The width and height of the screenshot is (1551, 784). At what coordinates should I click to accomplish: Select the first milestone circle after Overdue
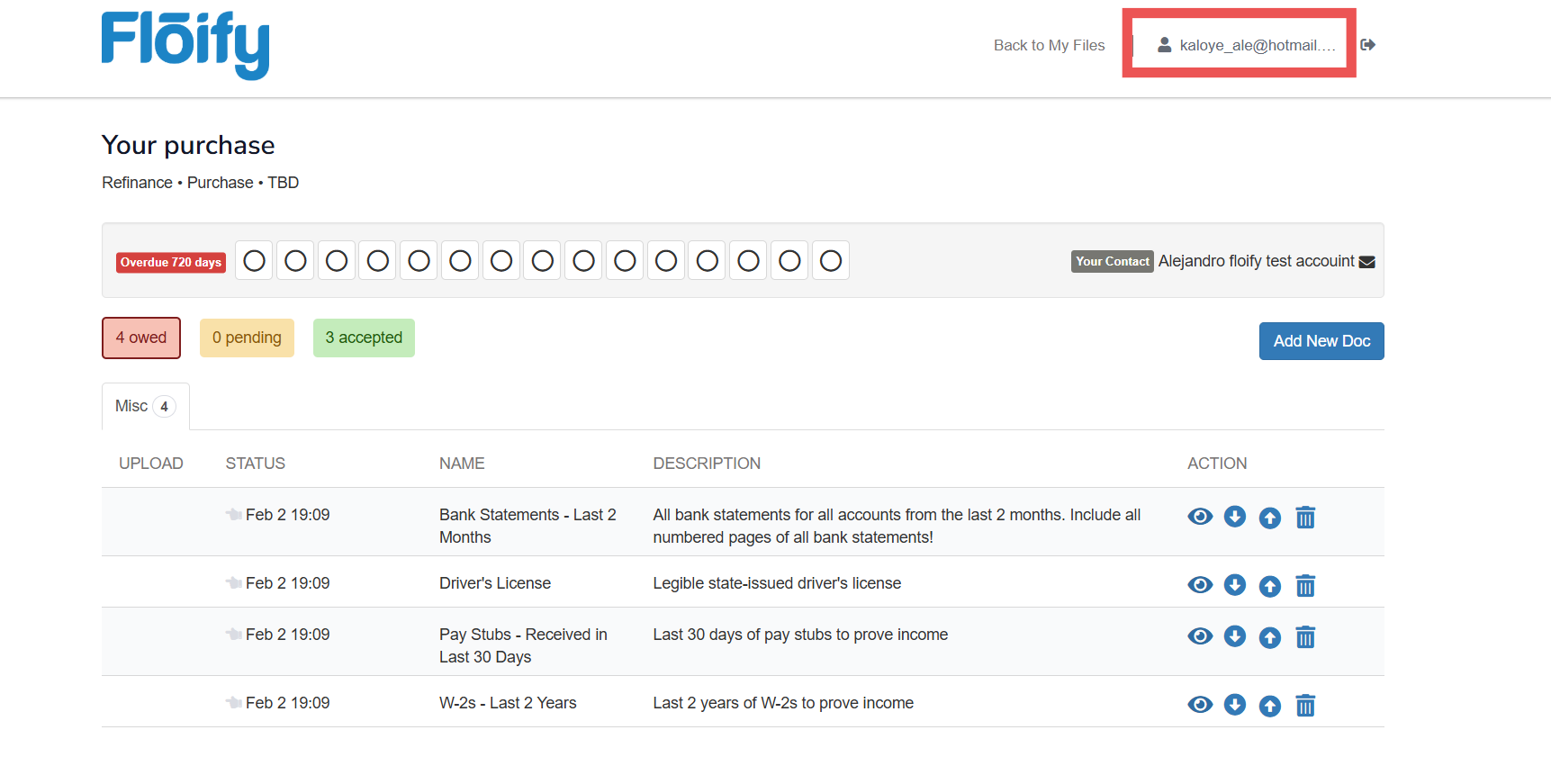point(255,261)
